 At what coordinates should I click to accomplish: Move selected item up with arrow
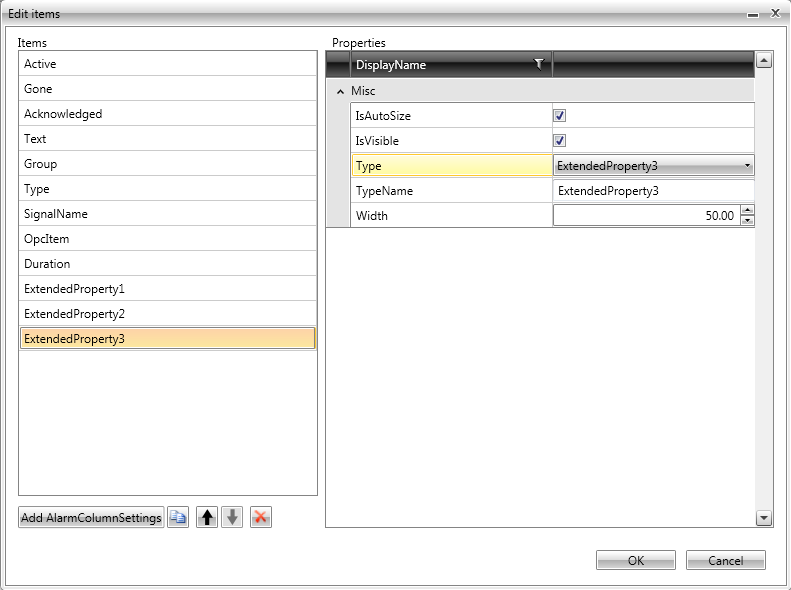[207, 517]
